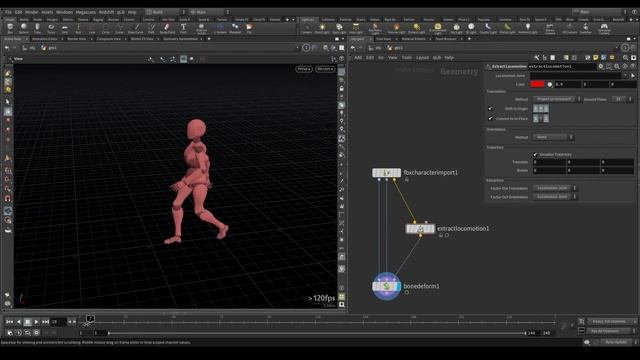640x360 pixels.
Task: Click the extractlocomotion1 node
Action: point(420,229)
